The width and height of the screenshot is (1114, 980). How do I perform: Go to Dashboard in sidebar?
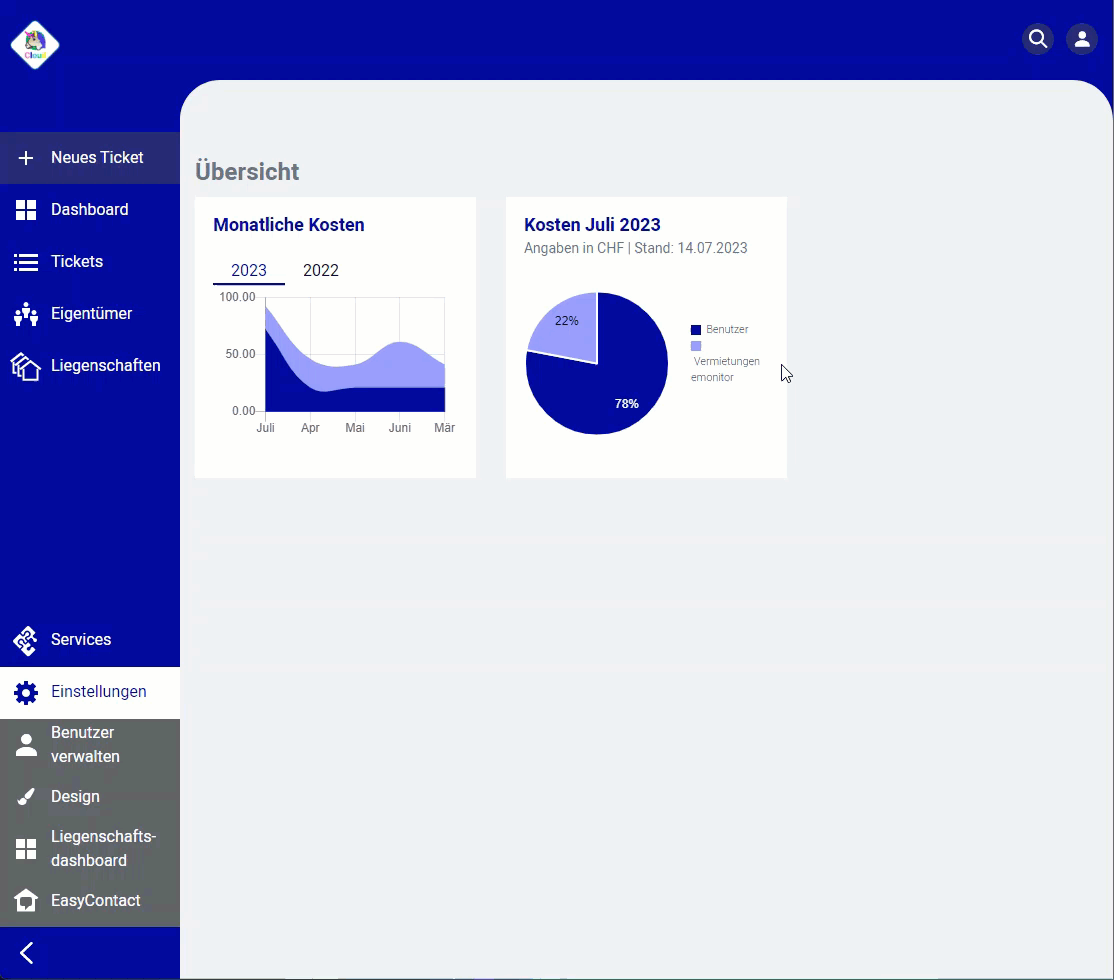pyautogui.click(x=90, y=210)
